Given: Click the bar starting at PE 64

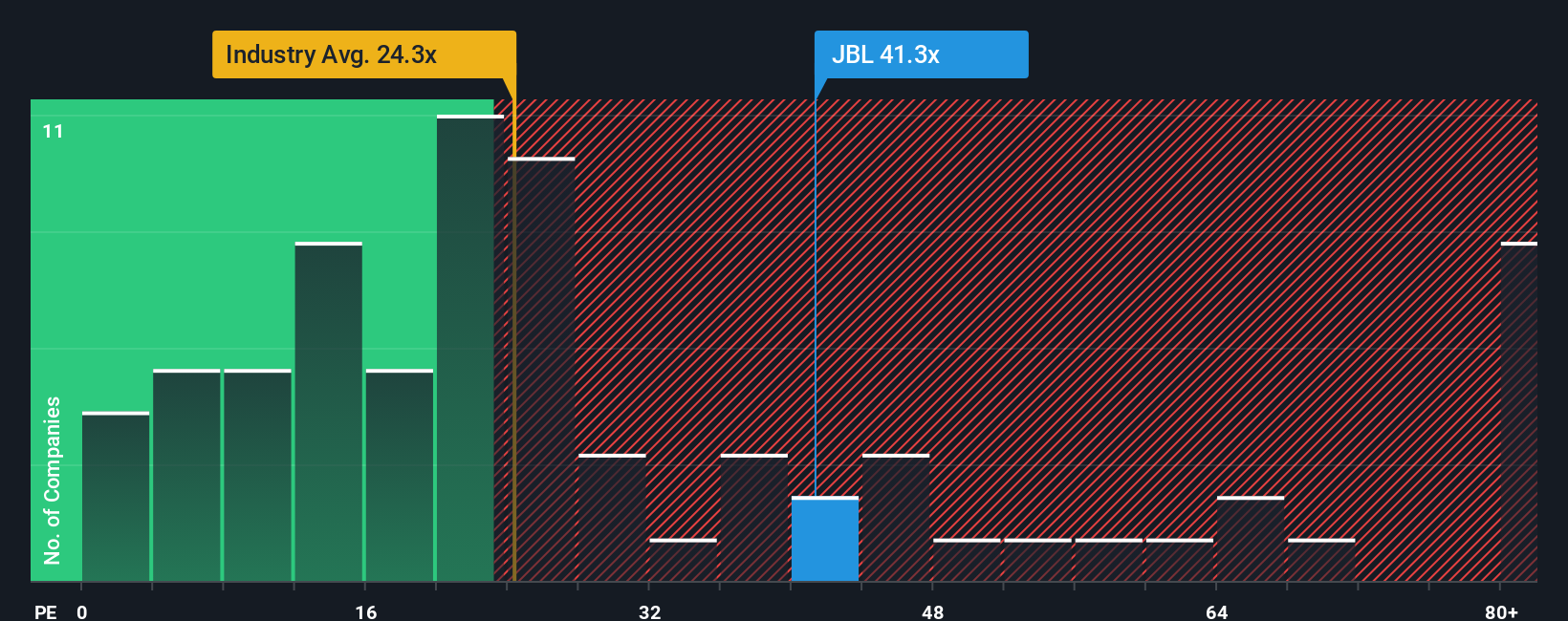Looking at the screenshot, I should [x=1251, y=539].
